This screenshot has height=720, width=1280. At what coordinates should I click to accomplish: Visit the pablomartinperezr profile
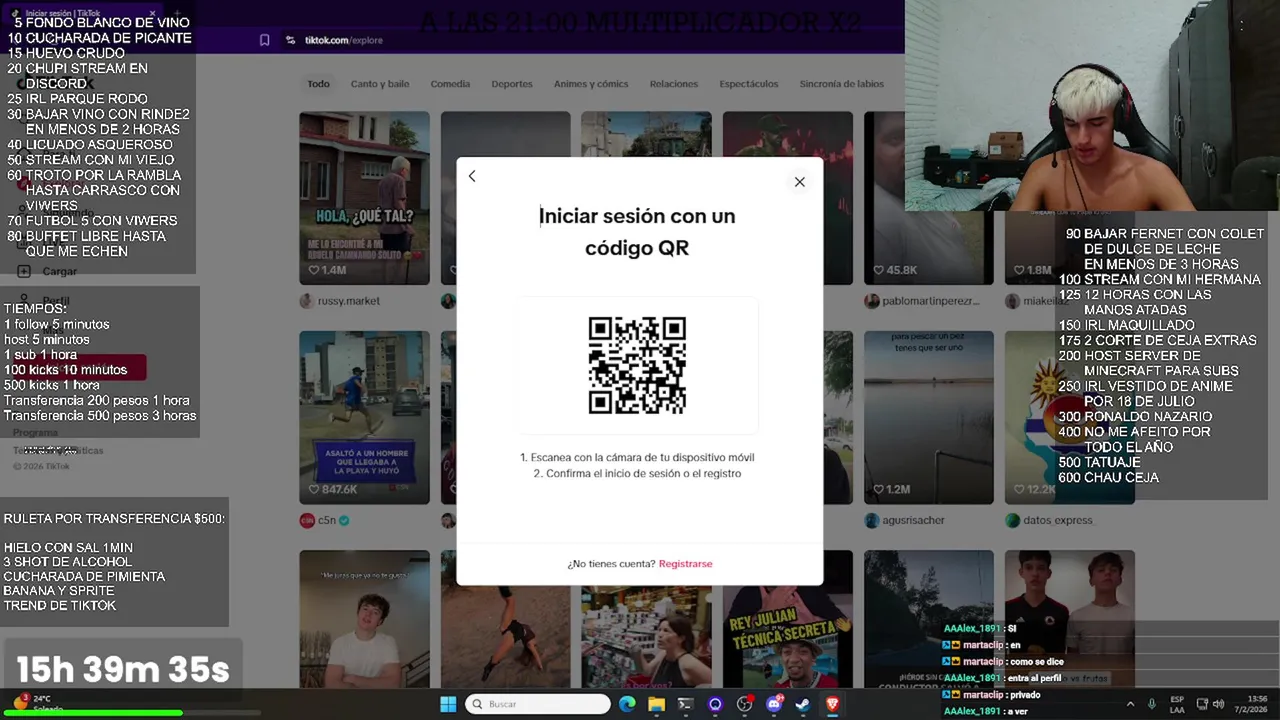[x=931, y=301]
